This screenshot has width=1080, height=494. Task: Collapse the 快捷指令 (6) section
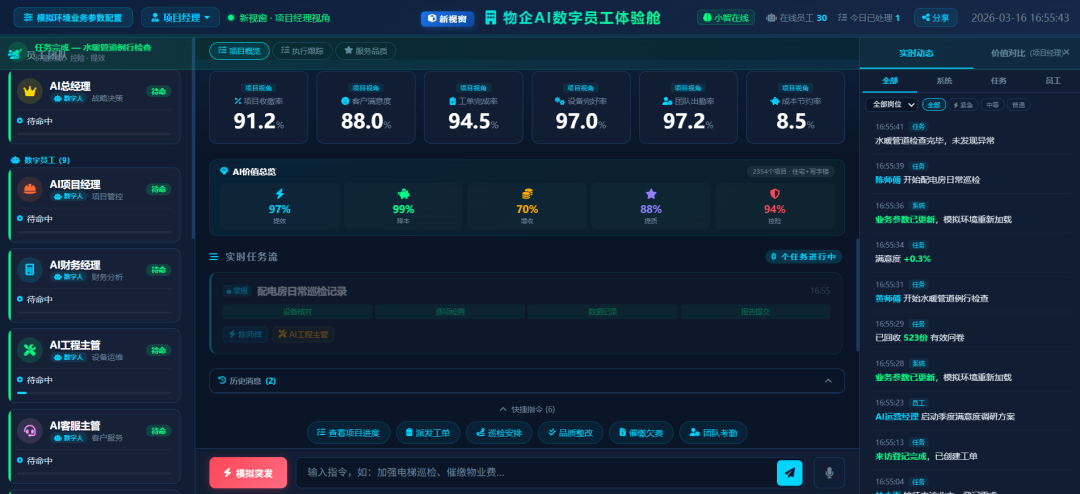coord(527,409)
